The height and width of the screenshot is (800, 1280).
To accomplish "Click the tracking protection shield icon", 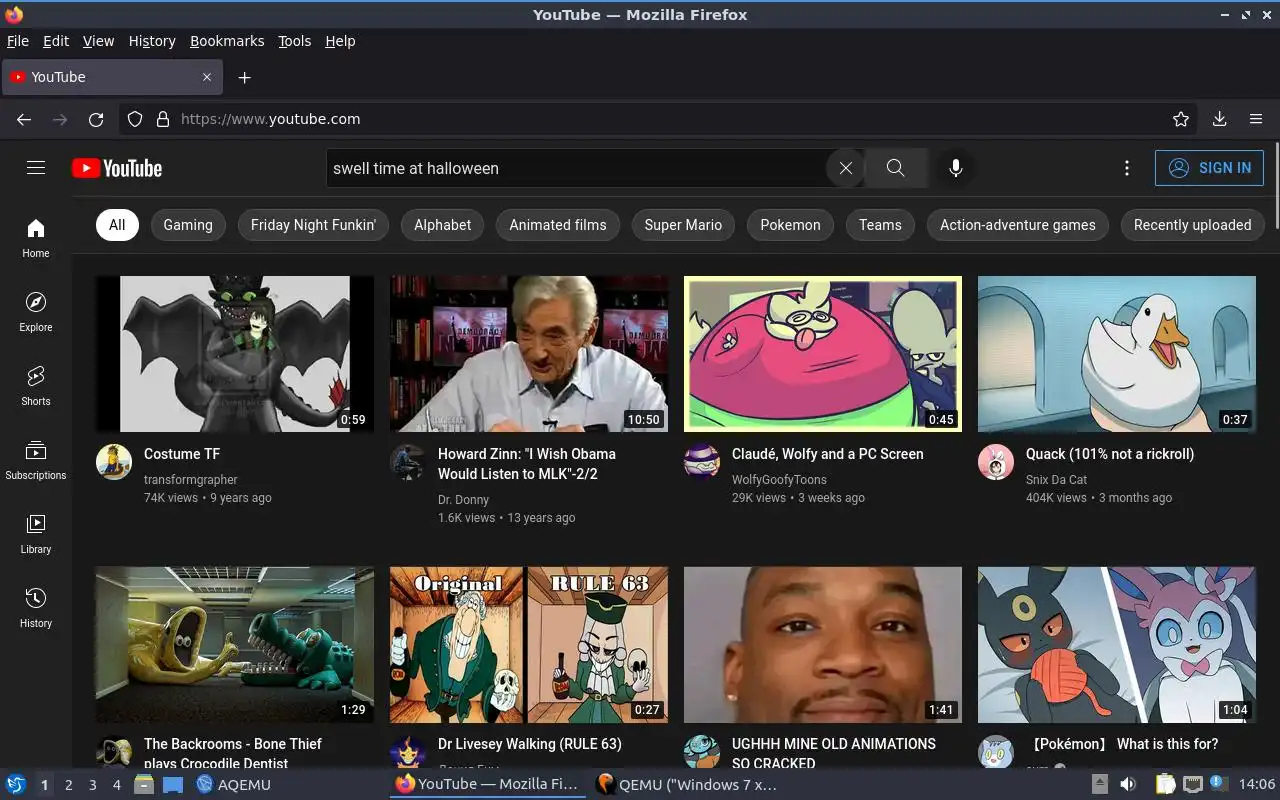I will pos(135,119).
